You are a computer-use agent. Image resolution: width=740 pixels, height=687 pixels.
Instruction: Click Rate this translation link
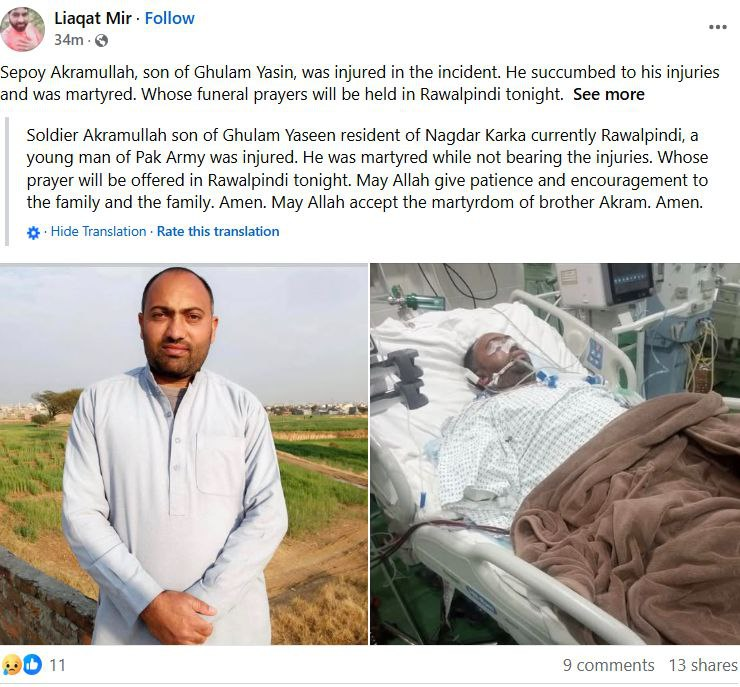[x=218, y=231]
